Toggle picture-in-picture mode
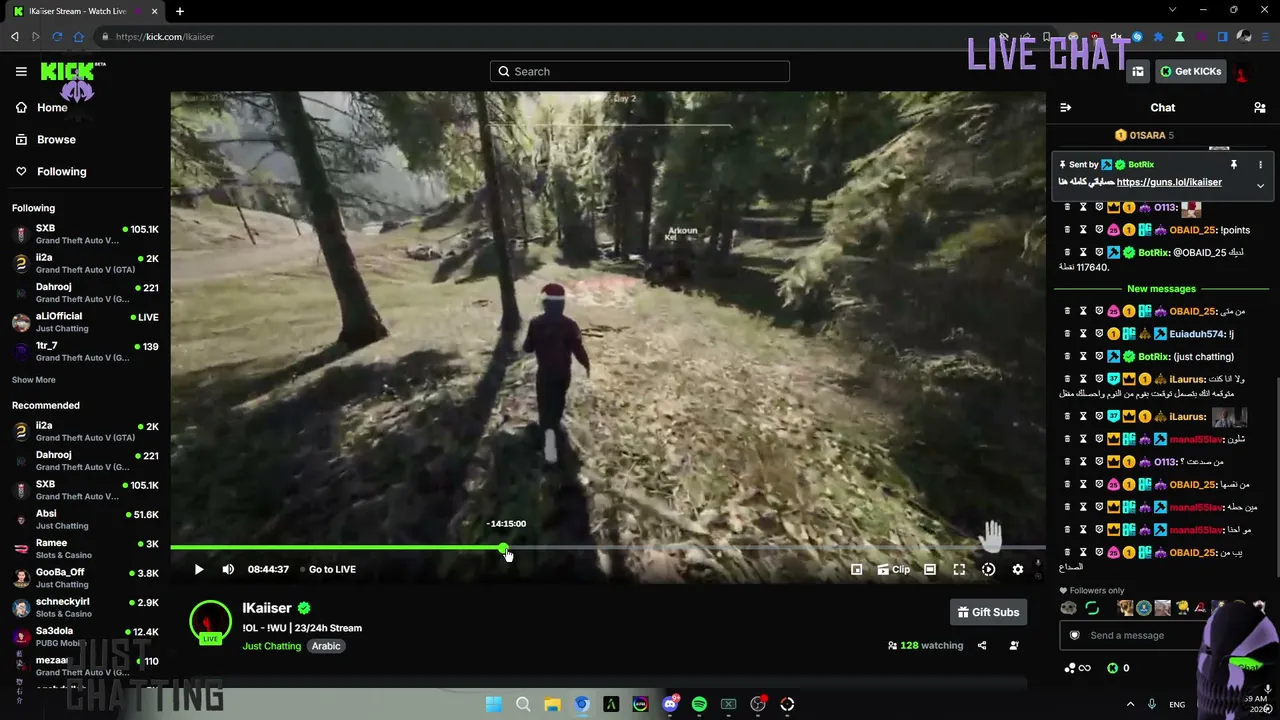 pos(857,569)
